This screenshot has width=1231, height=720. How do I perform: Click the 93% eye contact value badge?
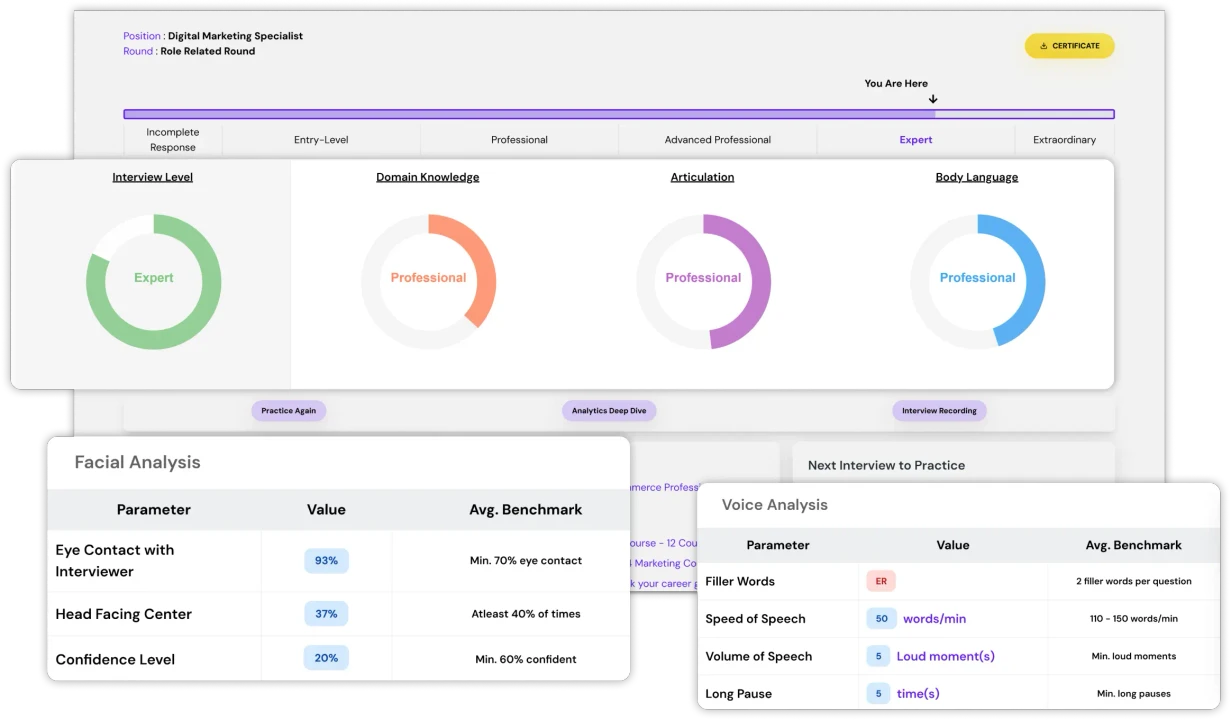(x=326, y=561)
